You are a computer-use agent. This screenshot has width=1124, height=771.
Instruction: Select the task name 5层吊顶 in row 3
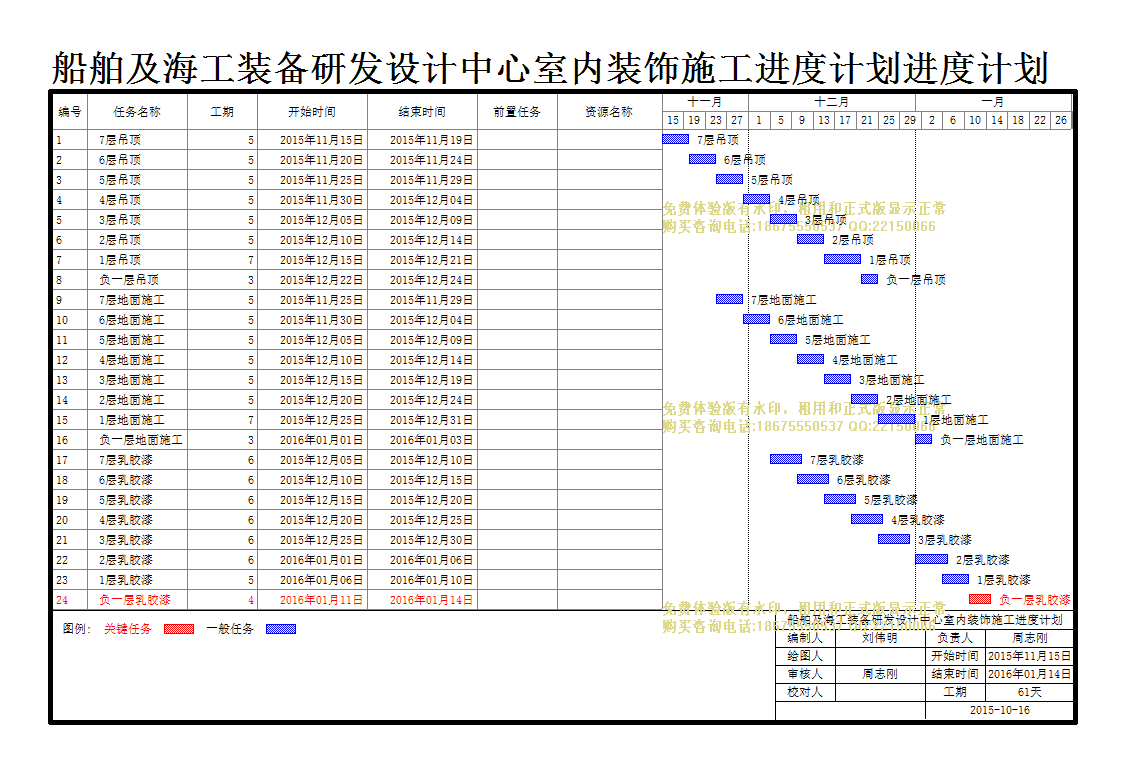click(120, 180)
